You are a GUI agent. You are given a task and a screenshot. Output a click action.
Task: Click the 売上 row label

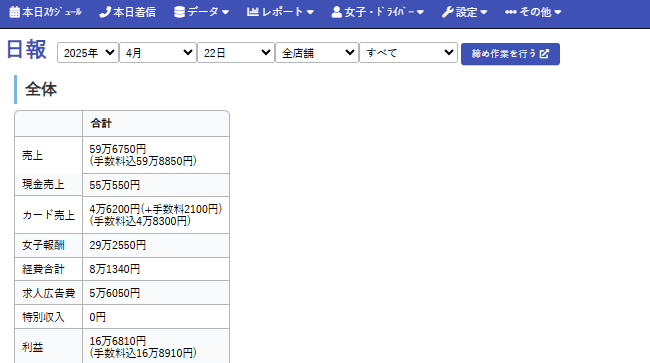(x=32, y=155)
